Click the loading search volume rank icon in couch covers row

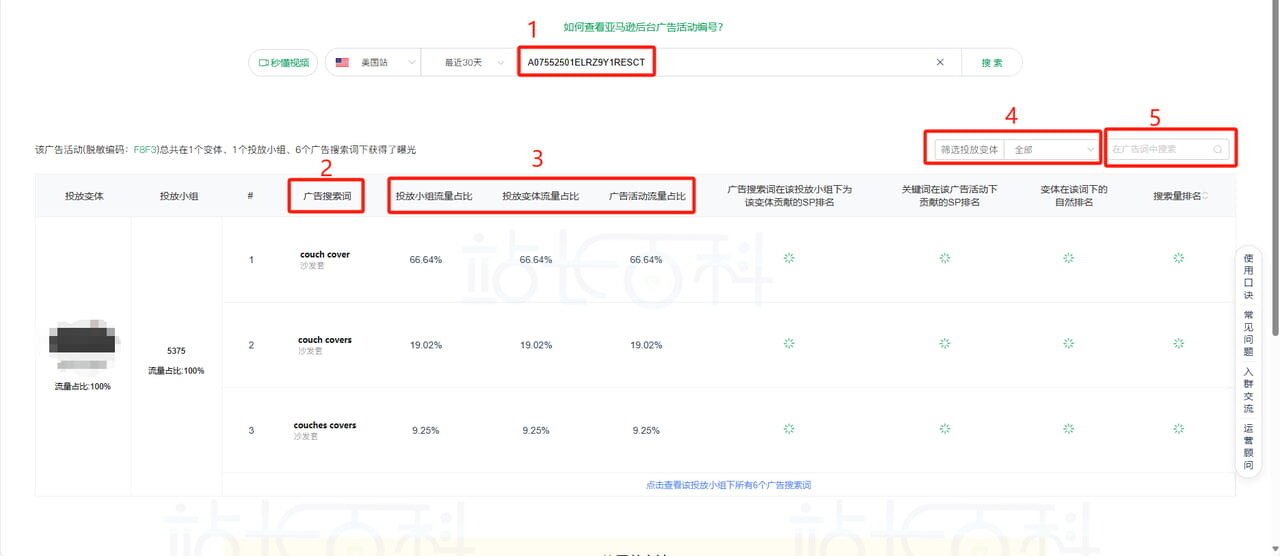(x=1179, y=343)
